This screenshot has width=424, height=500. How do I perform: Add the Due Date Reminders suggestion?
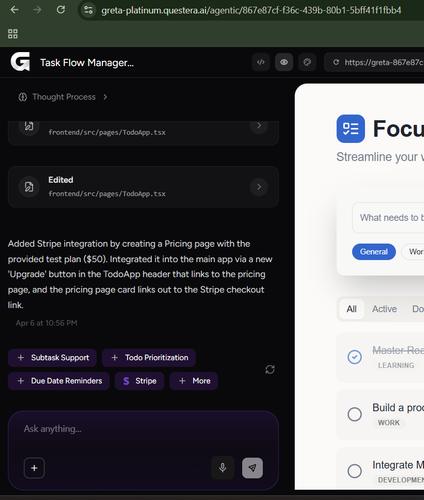(x=59, y=381)
